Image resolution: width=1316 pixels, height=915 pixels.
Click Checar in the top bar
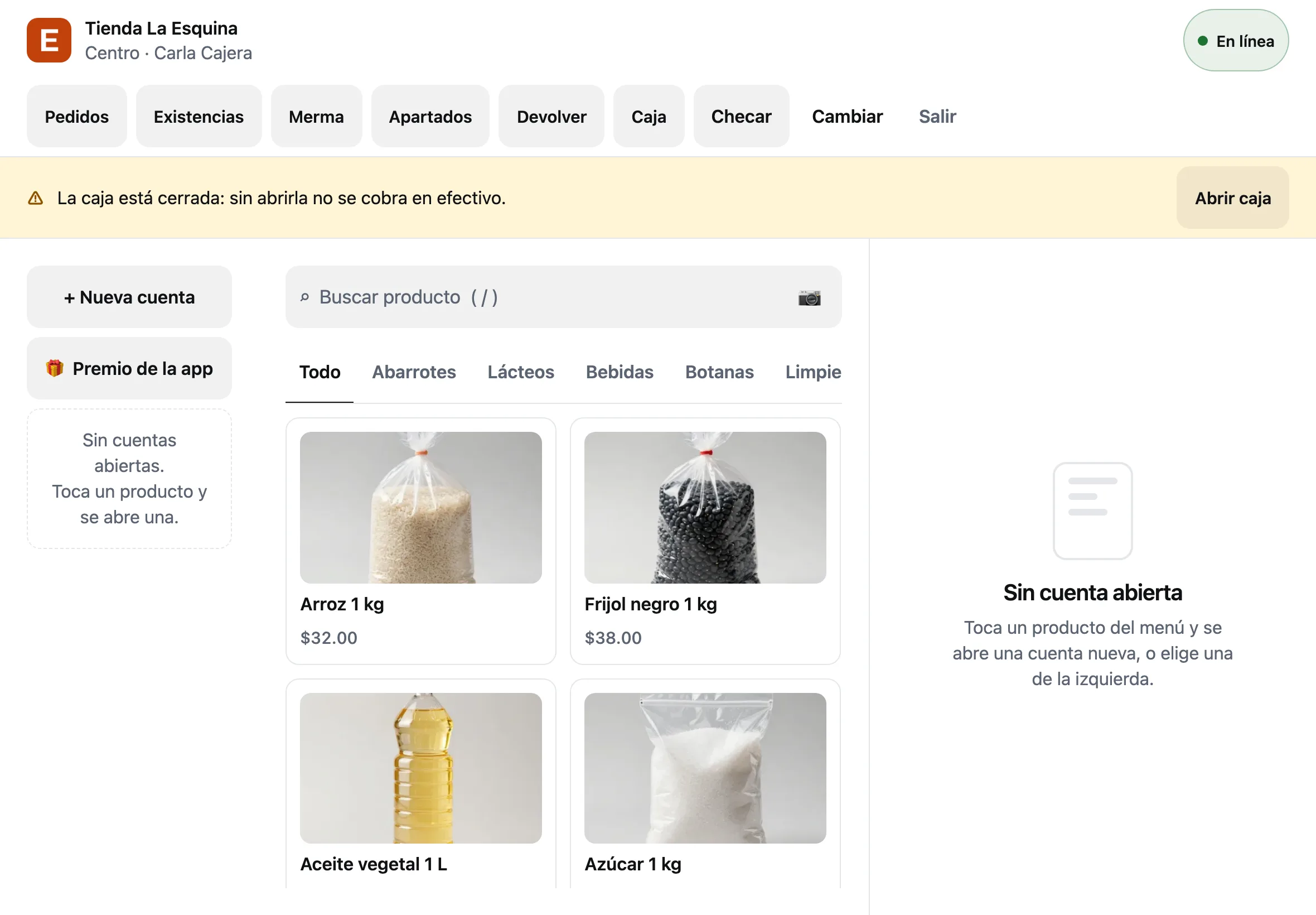click(741, 117)
